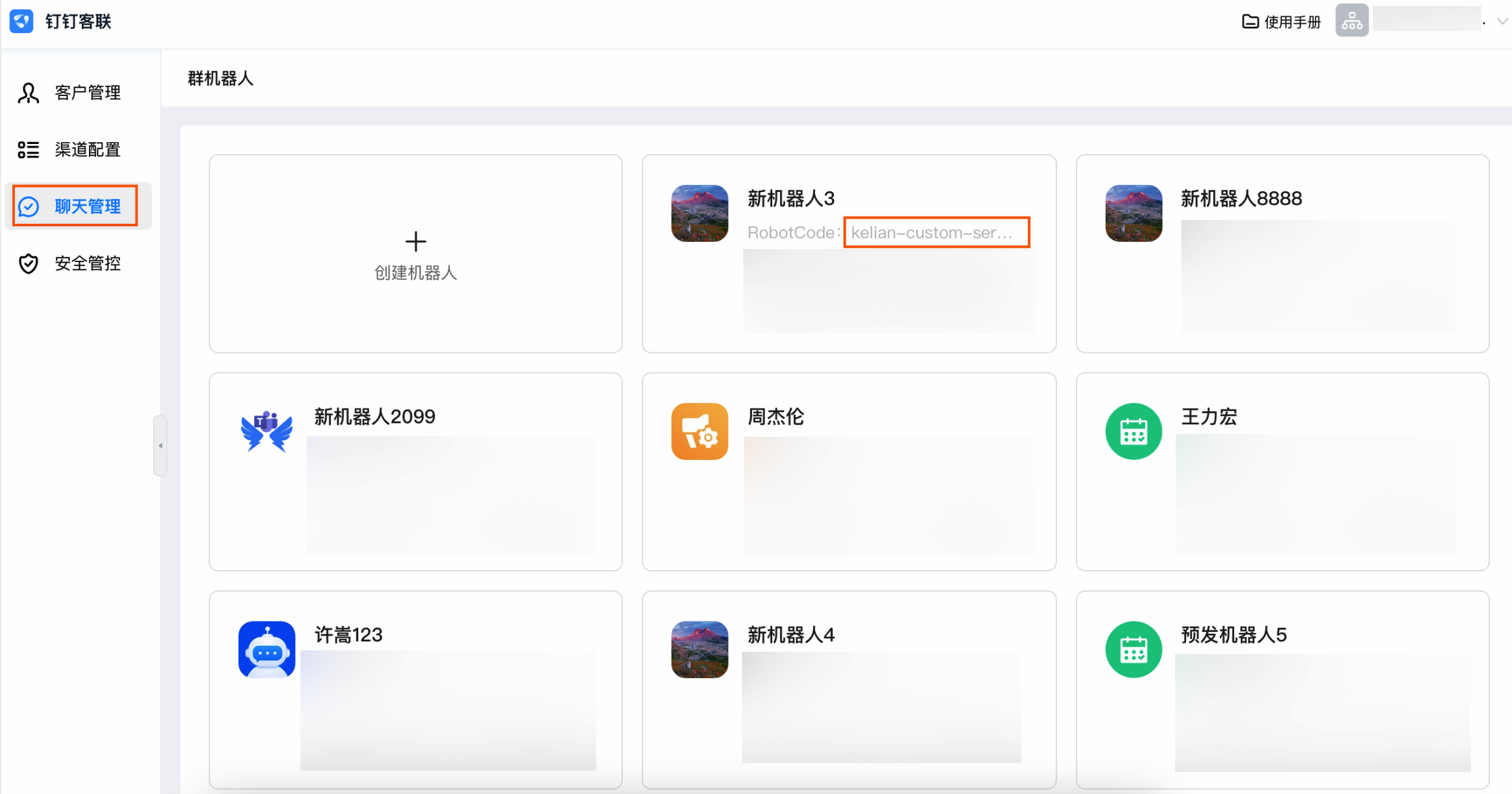Click the 创建机器人 label
The height and width of the screenshot is (794, 1512).
[415, 273]
